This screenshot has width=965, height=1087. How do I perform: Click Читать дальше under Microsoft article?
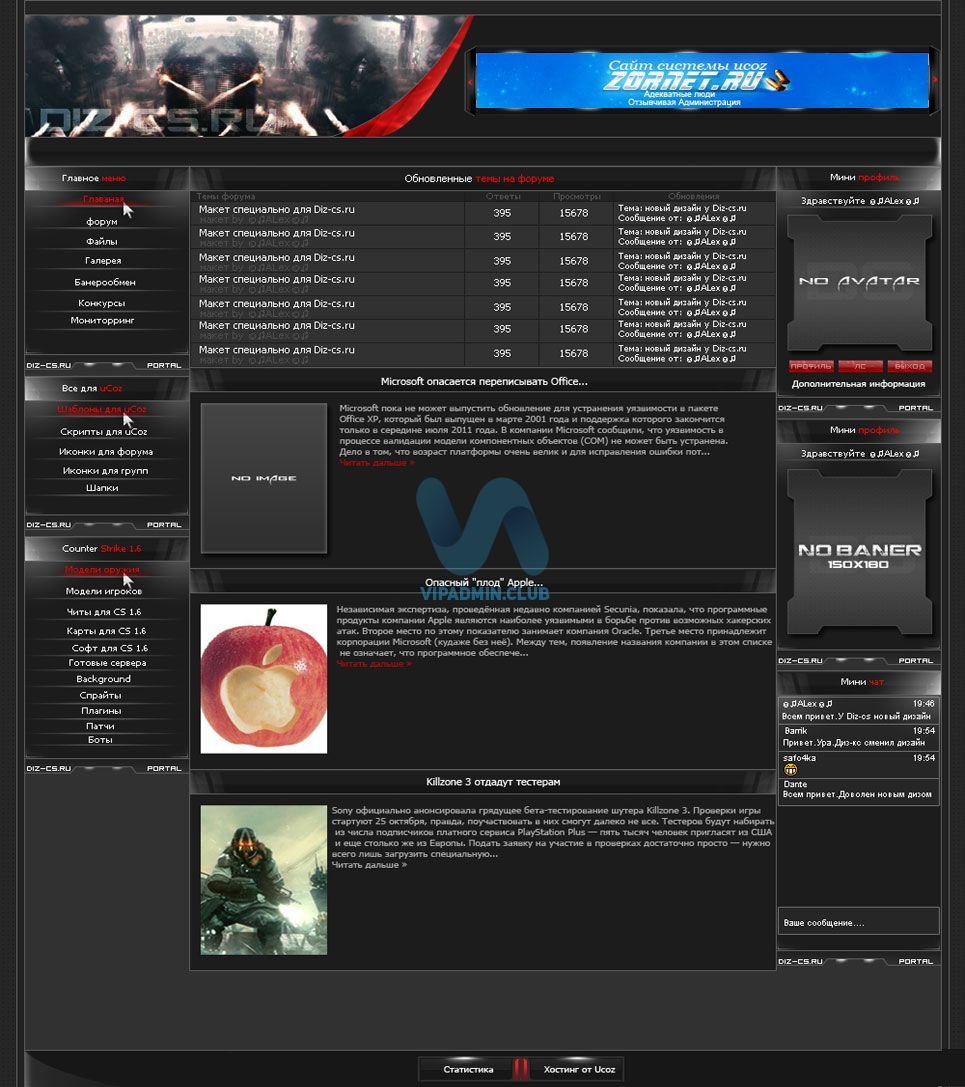376,462
